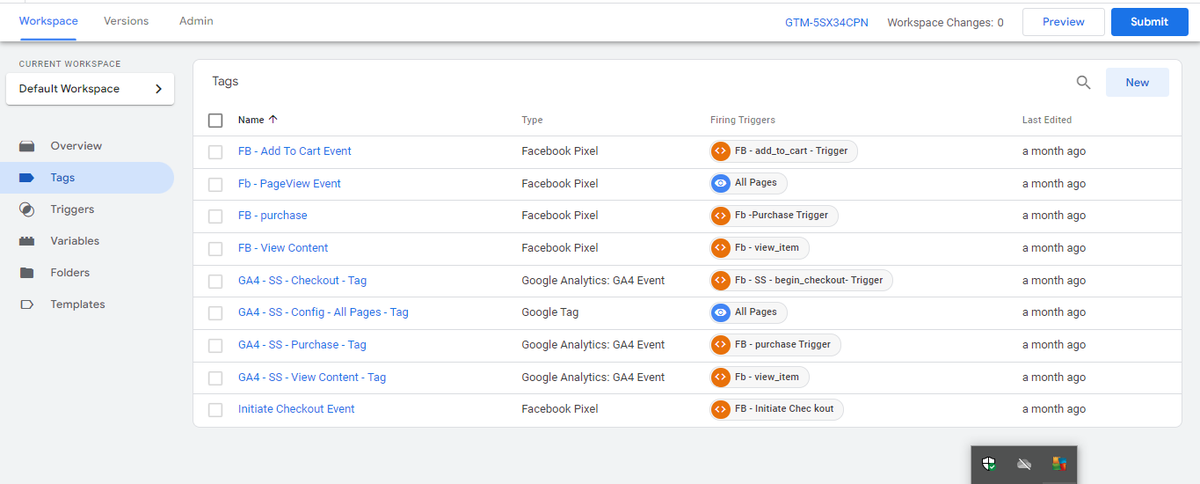Click the shield icon in system tray

(x=988, y=464)
